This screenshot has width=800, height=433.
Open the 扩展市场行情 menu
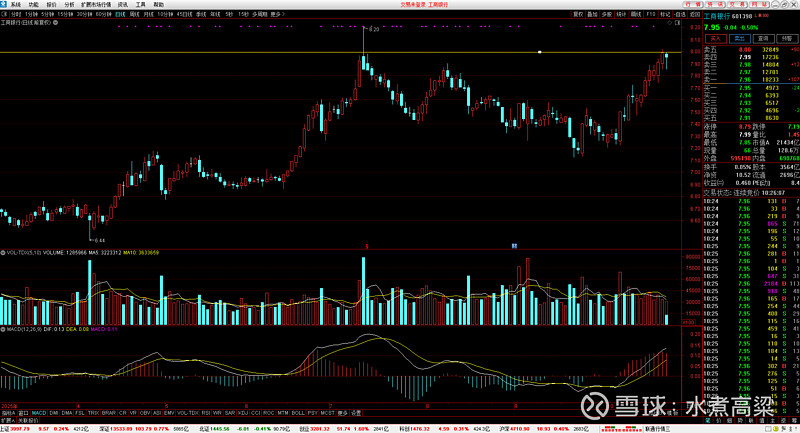tap(96, 5)
